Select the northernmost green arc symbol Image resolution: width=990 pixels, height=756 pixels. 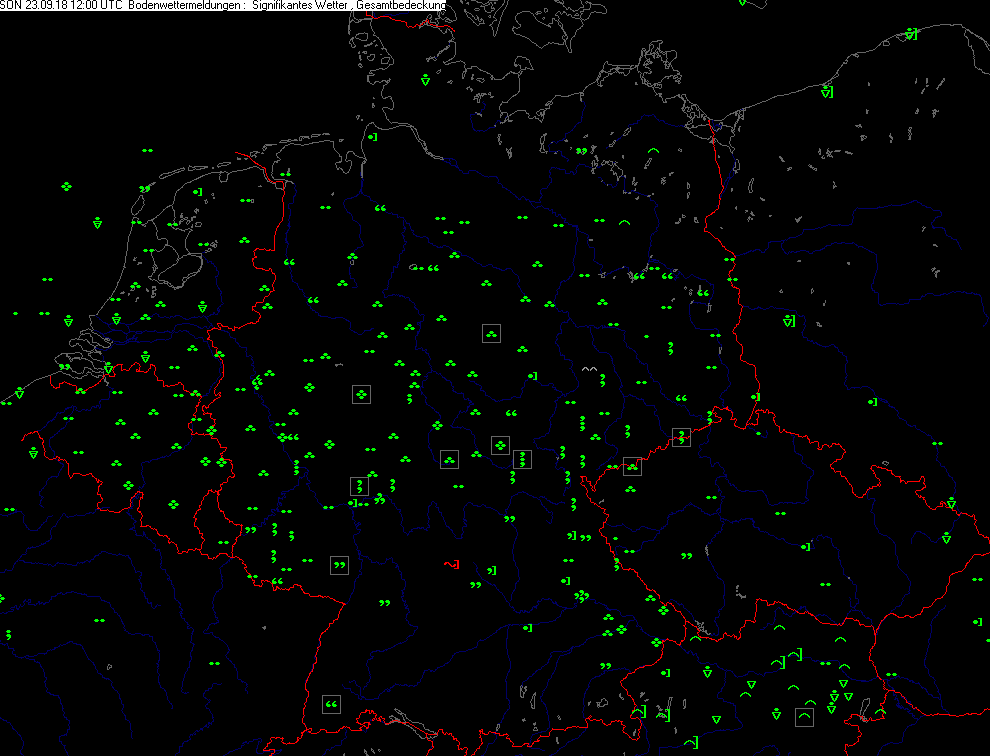coord(653,151)
